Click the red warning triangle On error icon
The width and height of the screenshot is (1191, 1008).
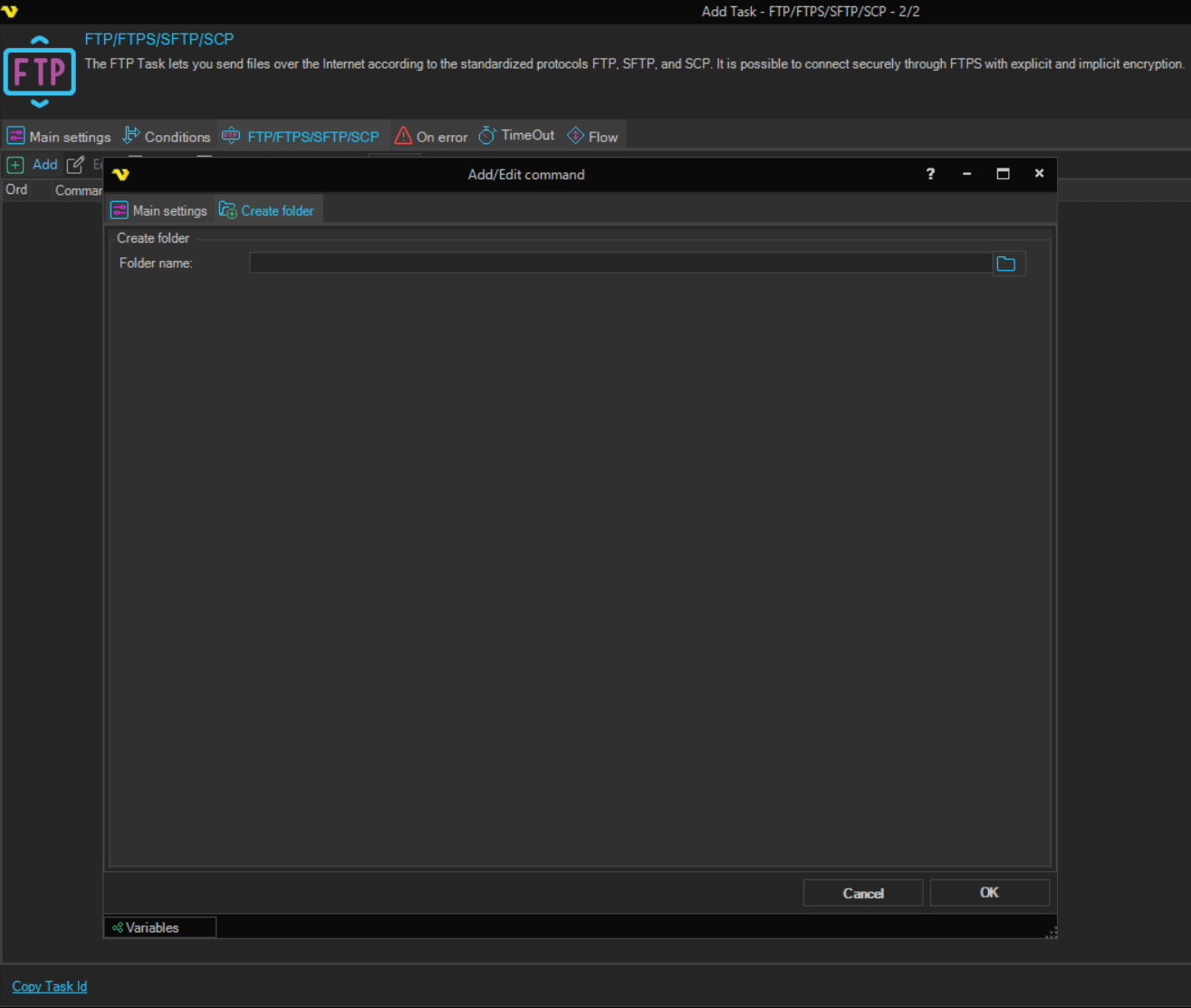(x=403, y=136)
